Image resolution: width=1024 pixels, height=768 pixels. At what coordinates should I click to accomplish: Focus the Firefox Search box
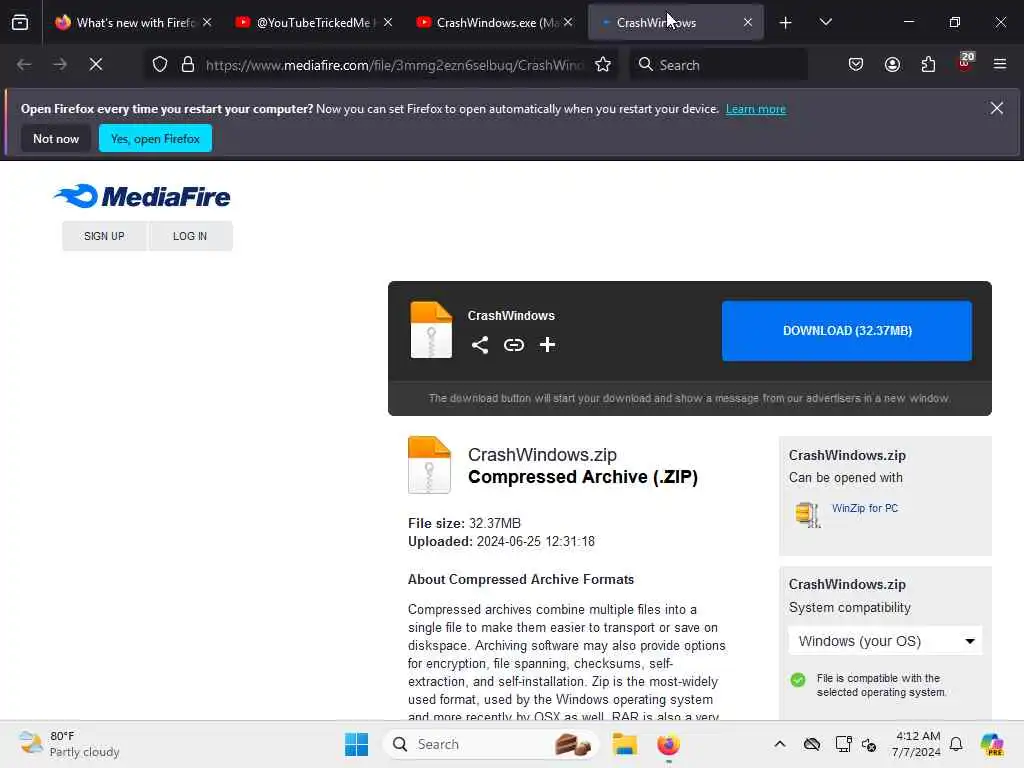click(718, 65)
